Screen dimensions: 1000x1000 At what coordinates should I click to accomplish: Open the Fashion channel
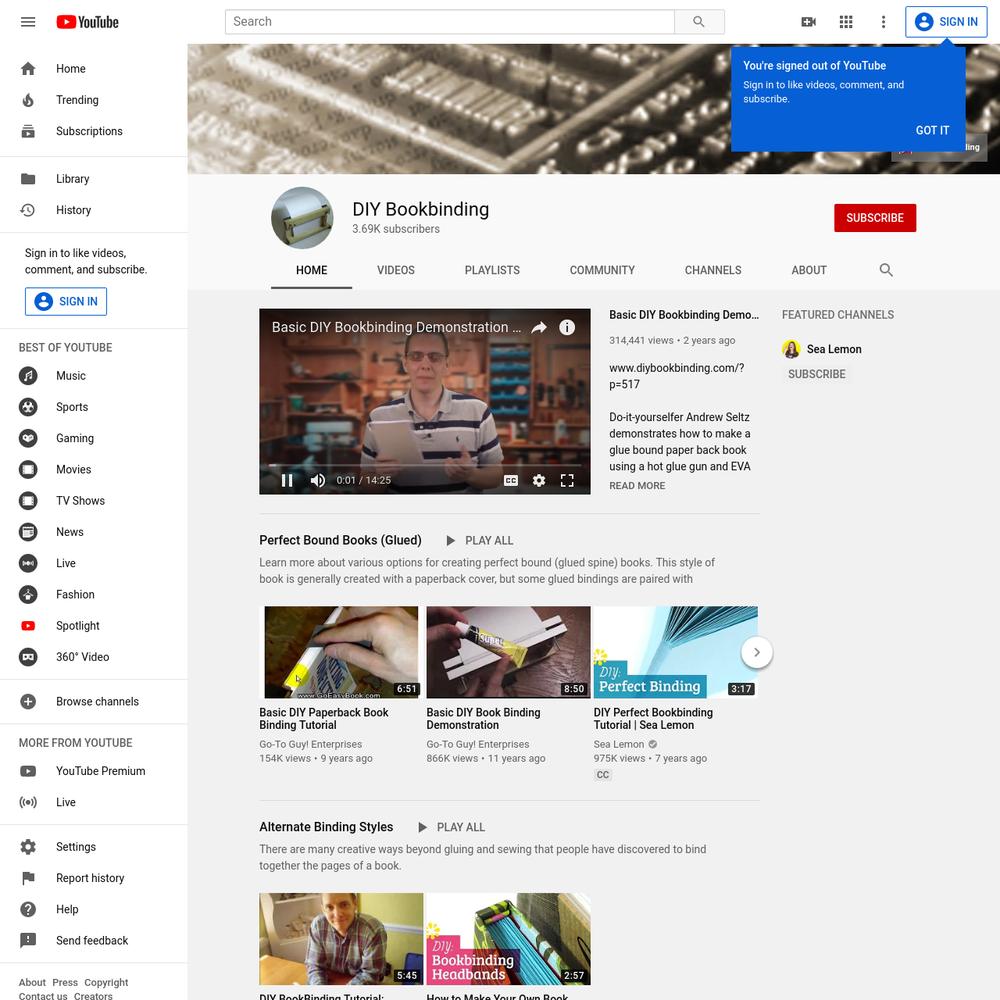click(94, 595)
